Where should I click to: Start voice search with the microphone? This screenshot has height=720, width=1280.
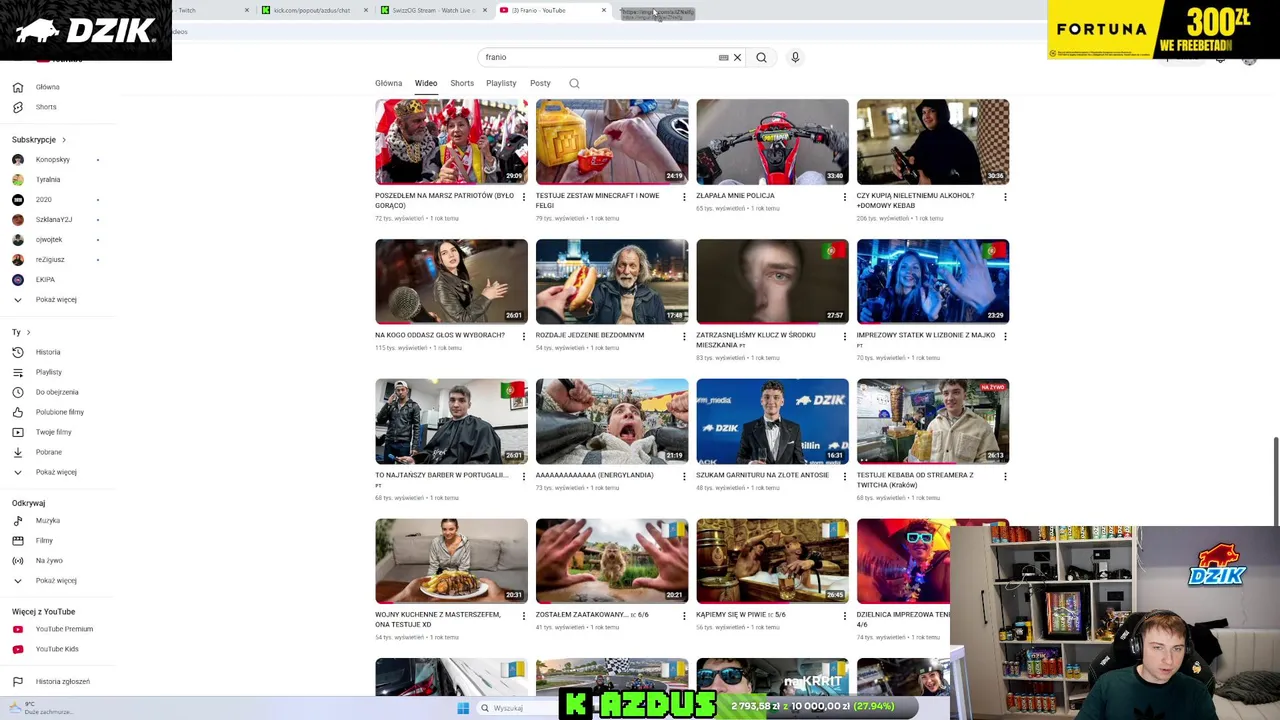coord(795,57)
